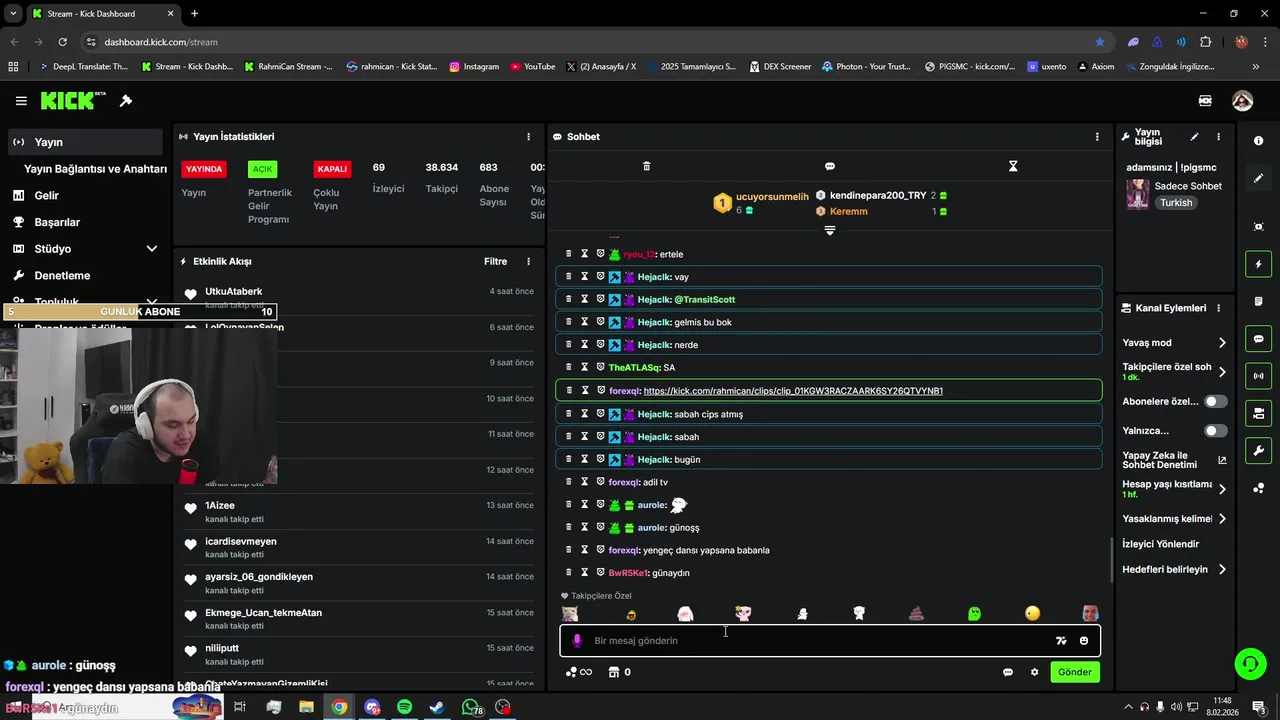
Task: Click the 7TV icon in message box
Action: pos(1061,641)
